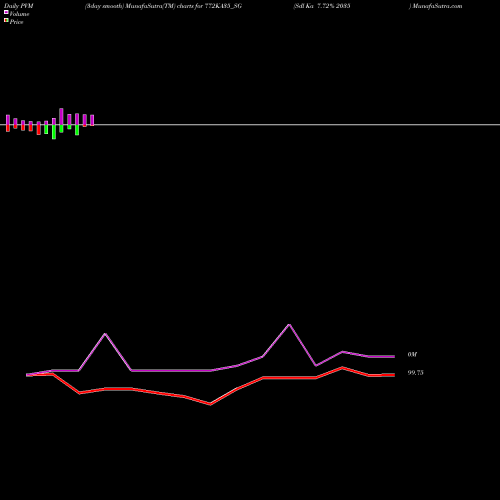Click the Volume legend color swatch
The height and width of the screenshot is (500, 500).
[x=6, y=12]
